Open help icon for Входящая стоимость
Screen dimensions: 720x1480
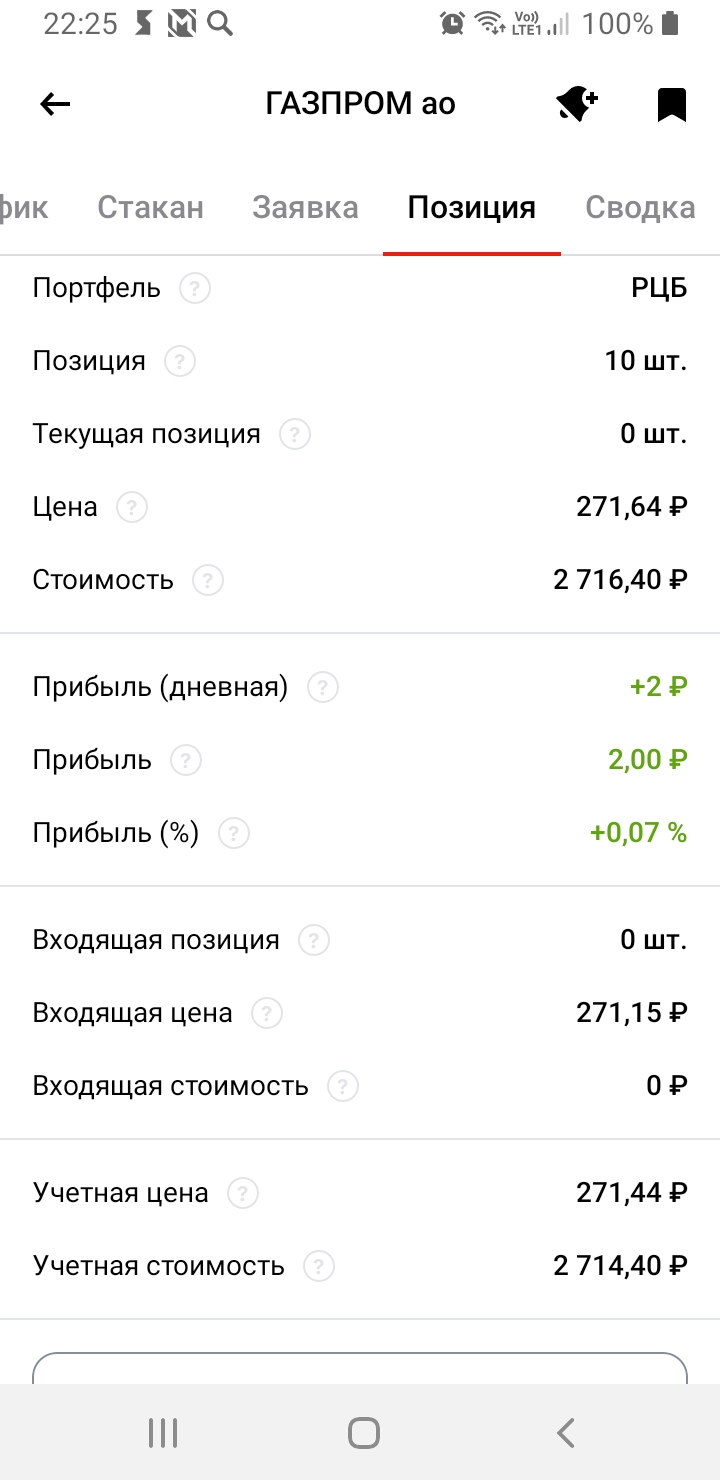[343, 1086]
